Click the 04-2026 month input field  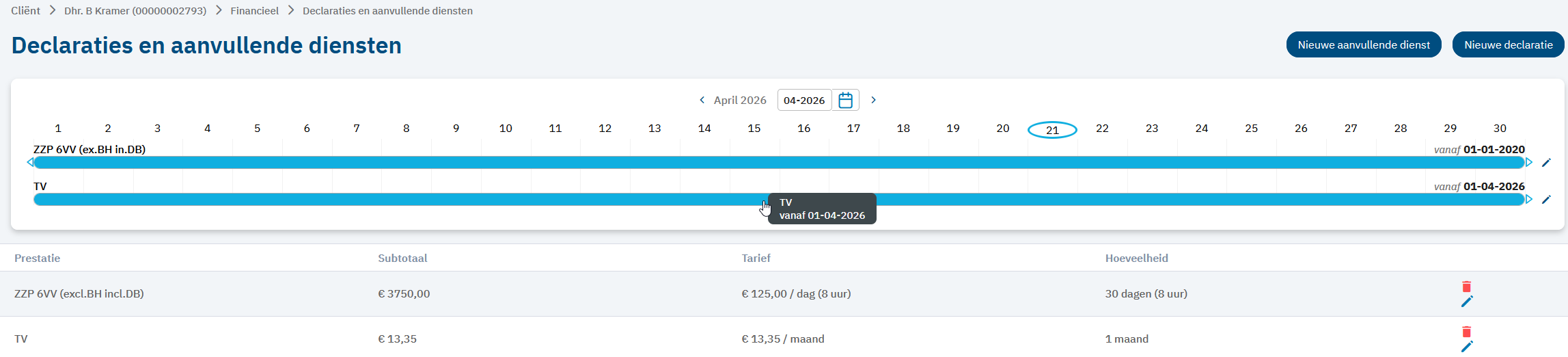coord(804,101)
